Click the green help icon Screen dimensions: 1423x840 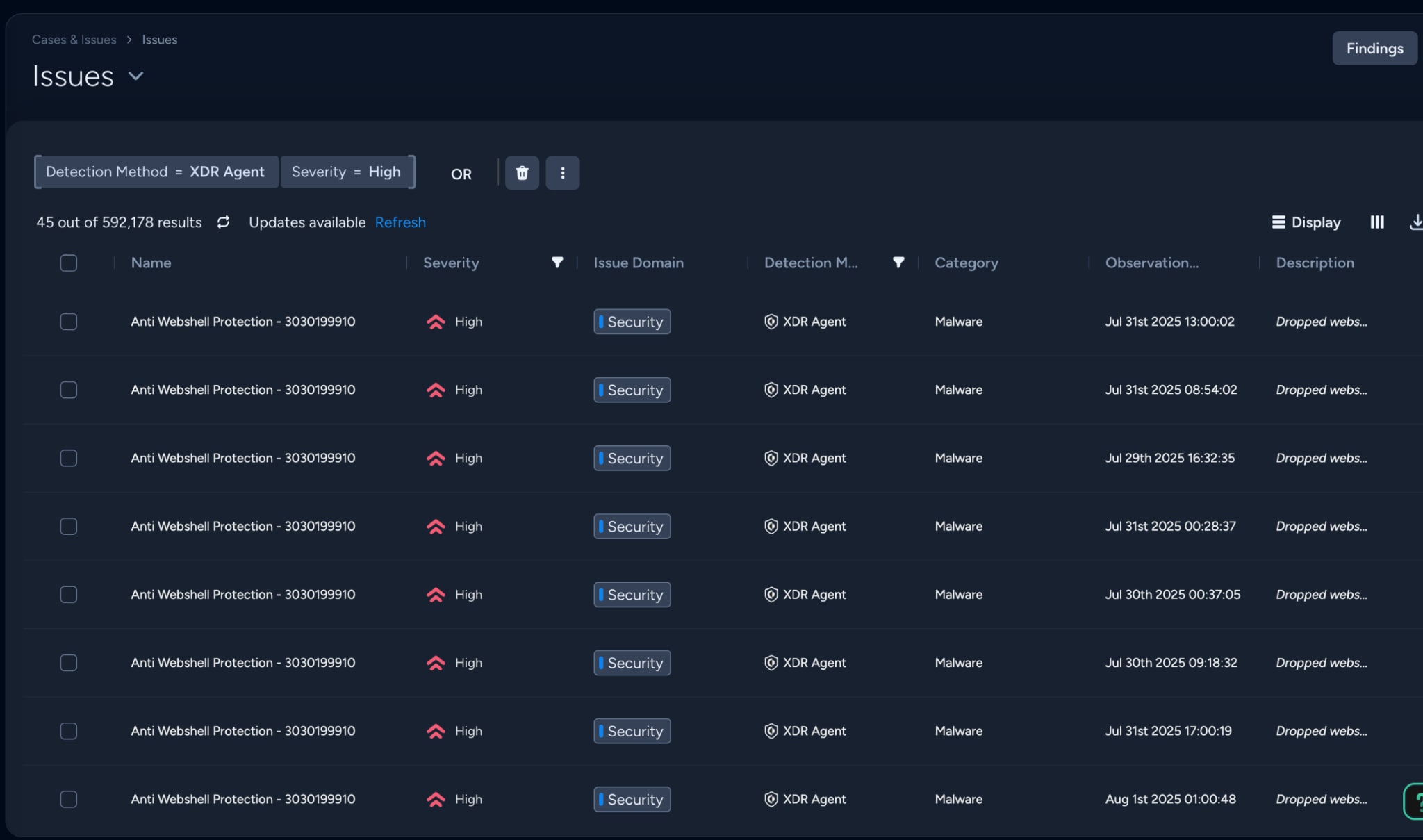[x=1413, y=801]
